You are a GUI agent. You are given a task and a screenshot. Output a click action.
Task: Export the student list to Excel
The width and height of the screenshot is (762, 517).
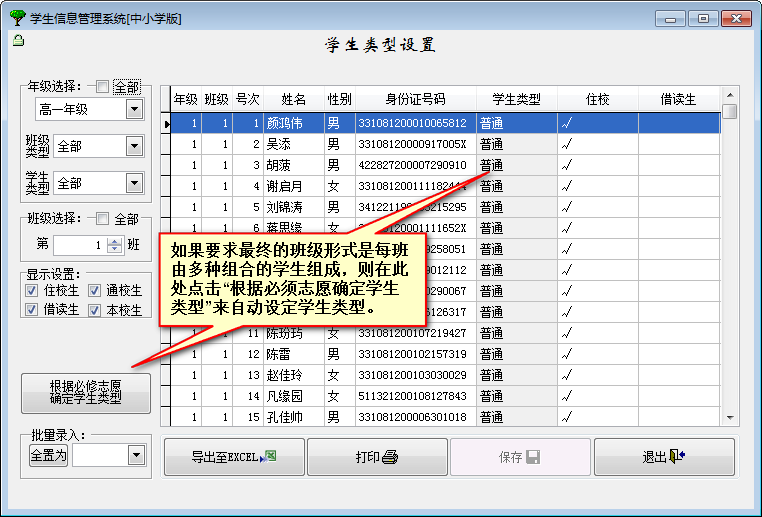233,457
